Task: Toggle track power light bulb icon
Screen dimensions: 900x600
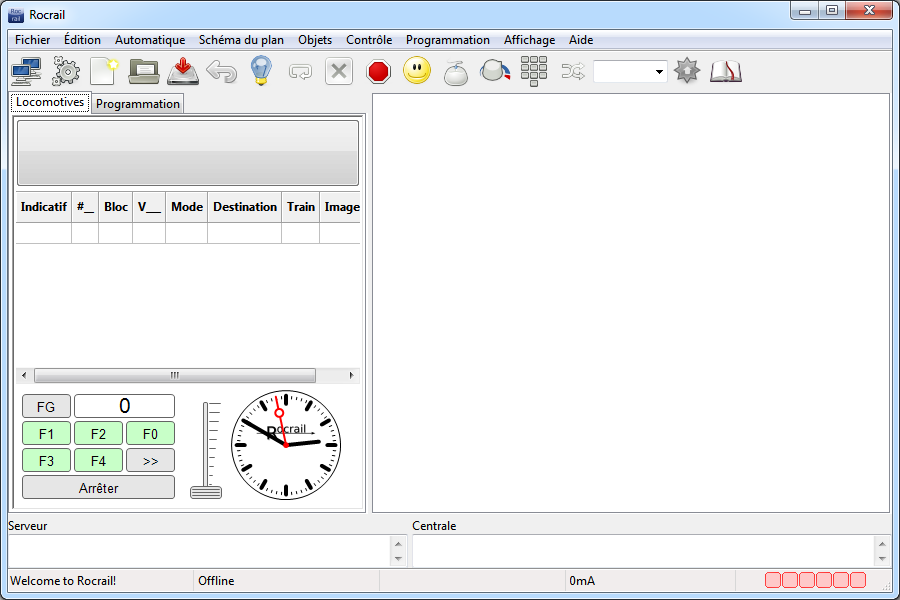Action: pyautogui.click(x=261, y=71)
